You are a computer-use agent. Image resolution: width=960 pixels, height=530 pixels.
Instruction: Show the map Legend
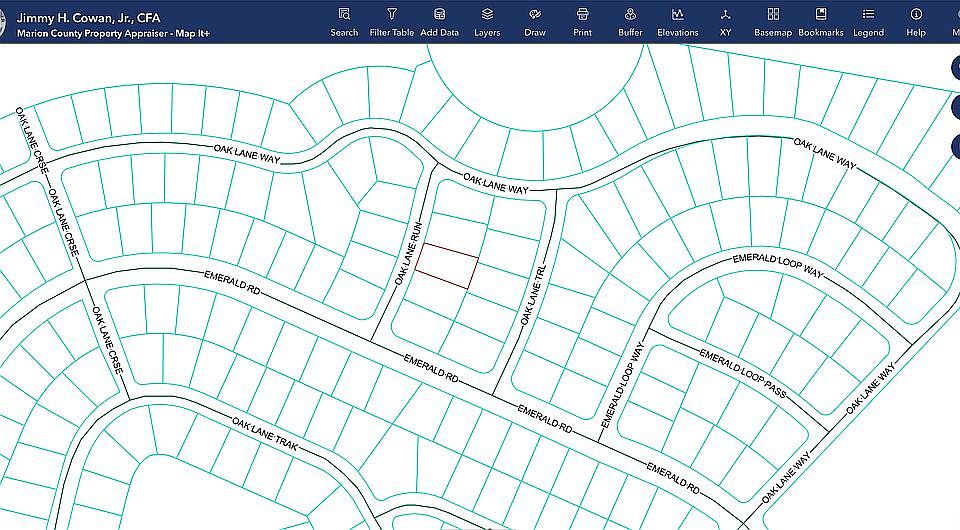pos(868,23)
